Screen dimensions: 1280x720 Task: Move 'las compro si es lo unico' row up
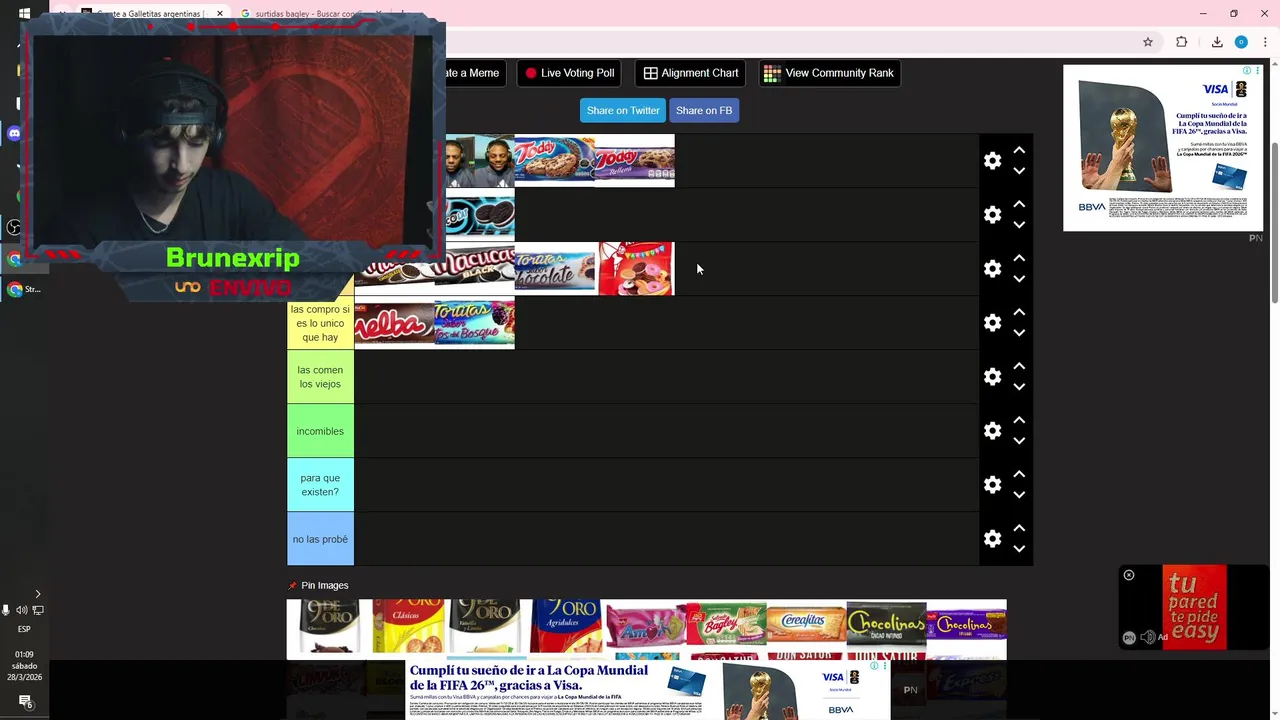(x=1019, y=312)
